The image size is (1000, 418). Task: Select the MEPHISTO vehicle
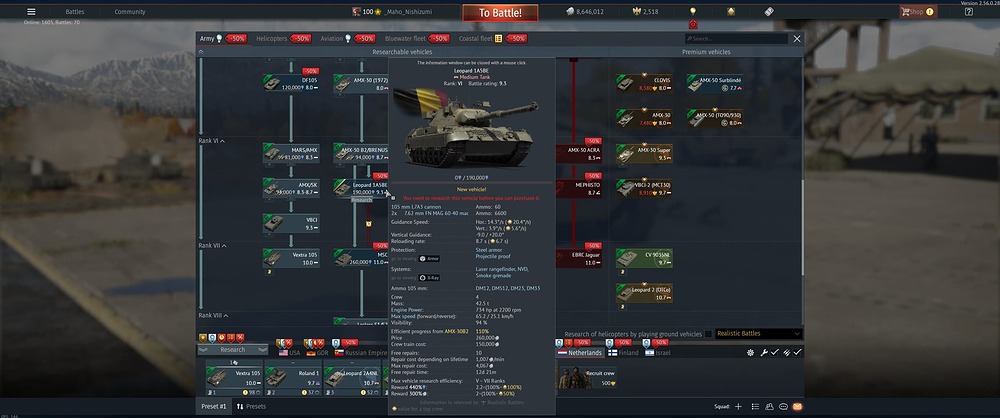(x=578, y=188)
